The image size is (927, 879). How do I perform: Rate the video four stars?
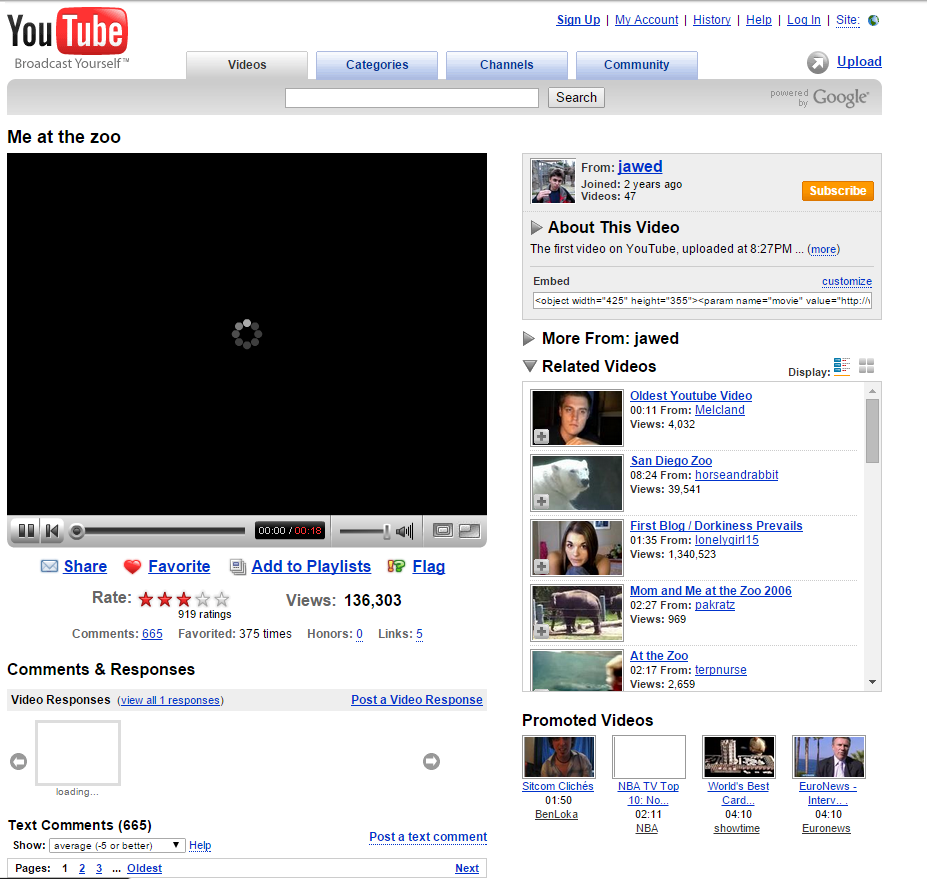click(x=203, y=599)
